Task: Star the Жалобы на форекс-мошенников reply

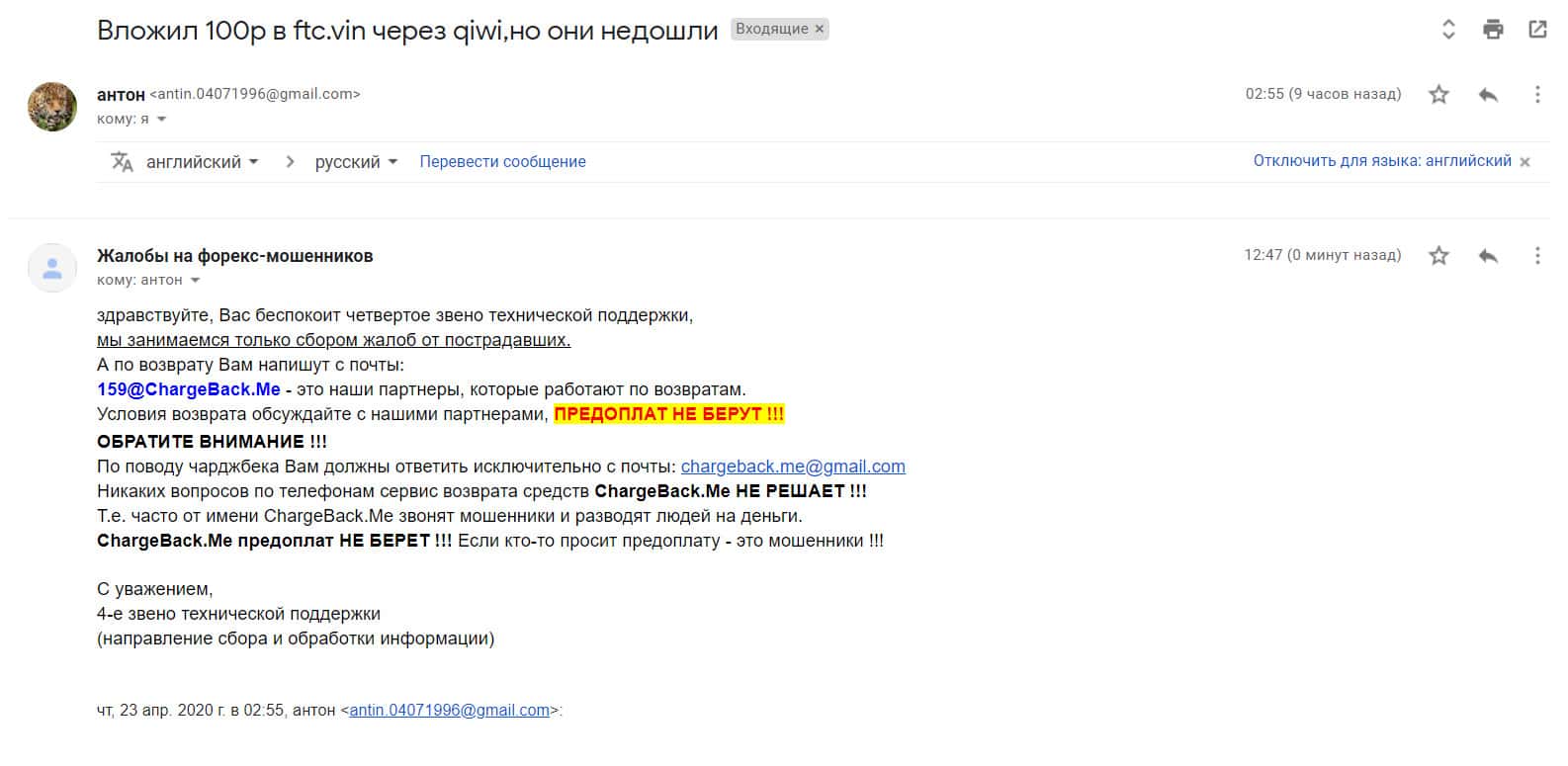Action: [1438, 256]
